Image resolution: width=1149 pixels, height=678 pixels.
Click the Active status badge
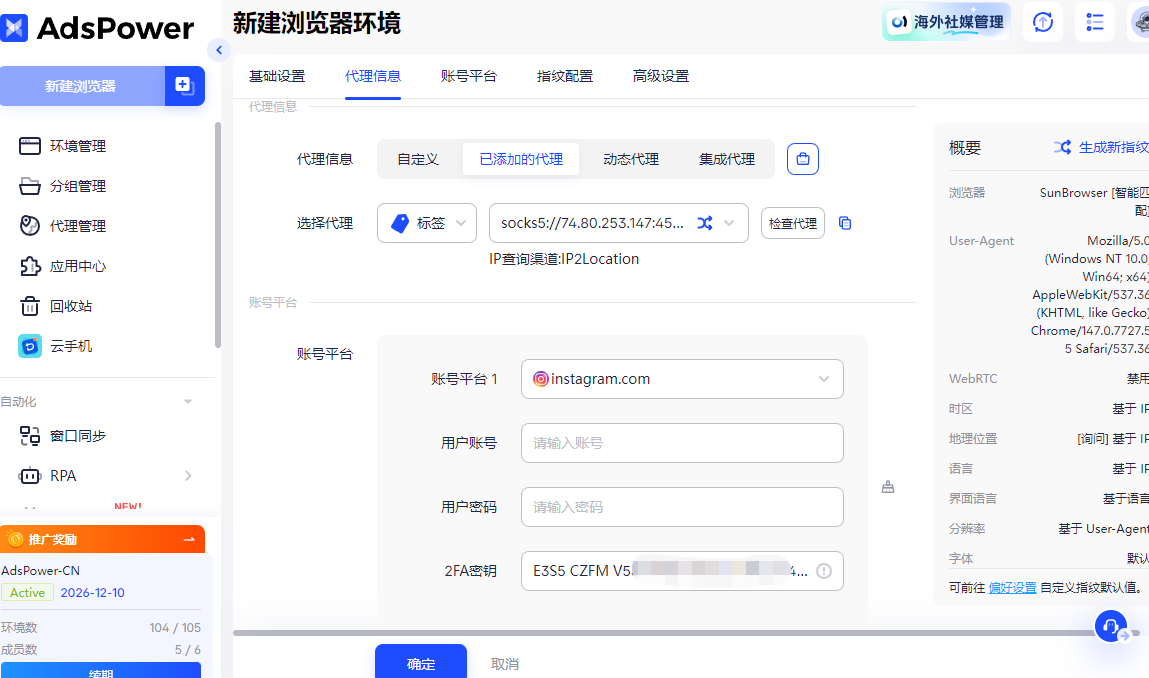pyautogui.click(x=27, y=592)
